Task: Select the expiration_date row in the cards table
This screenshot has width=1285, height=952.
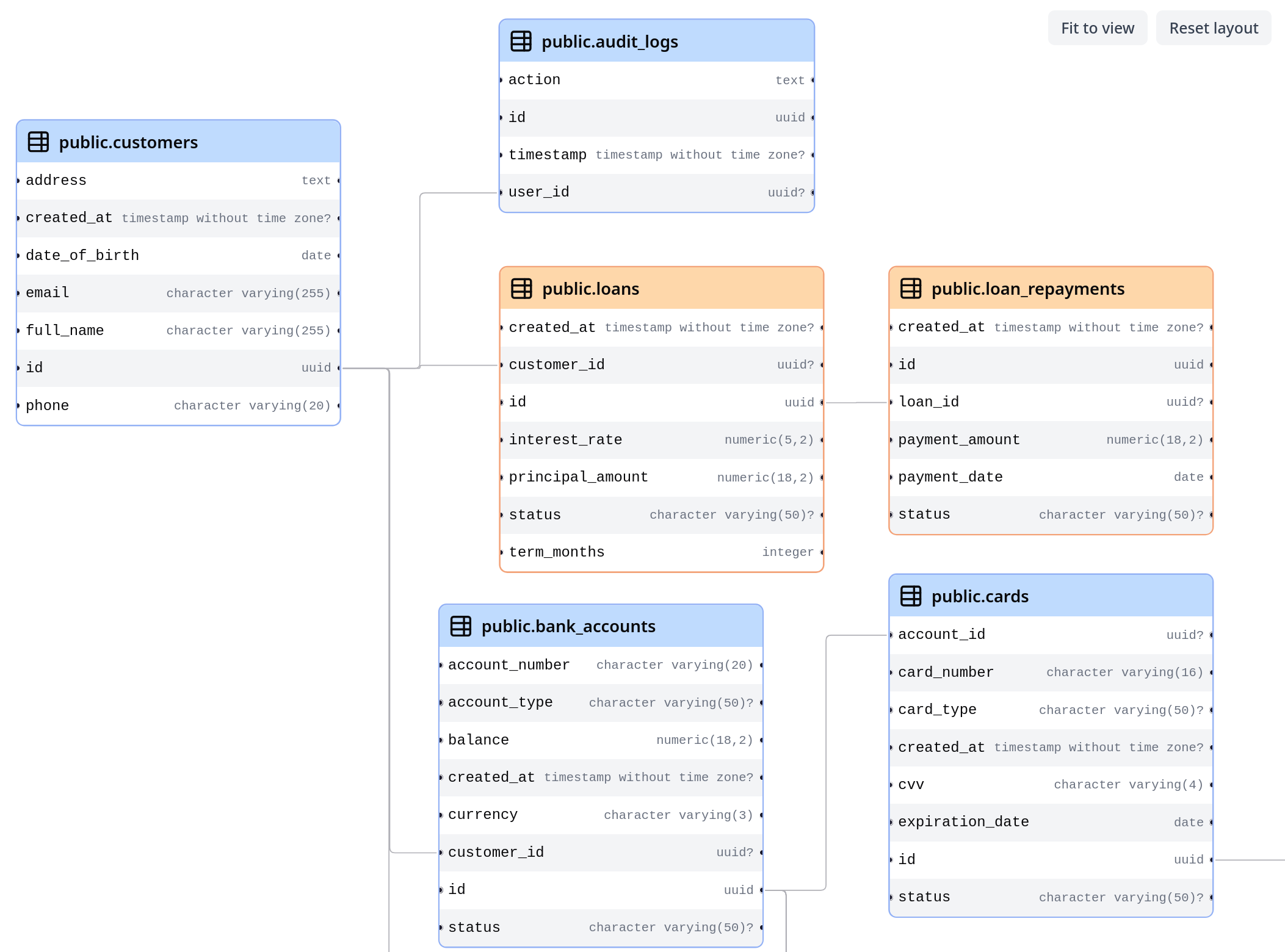Action: 1050,822
